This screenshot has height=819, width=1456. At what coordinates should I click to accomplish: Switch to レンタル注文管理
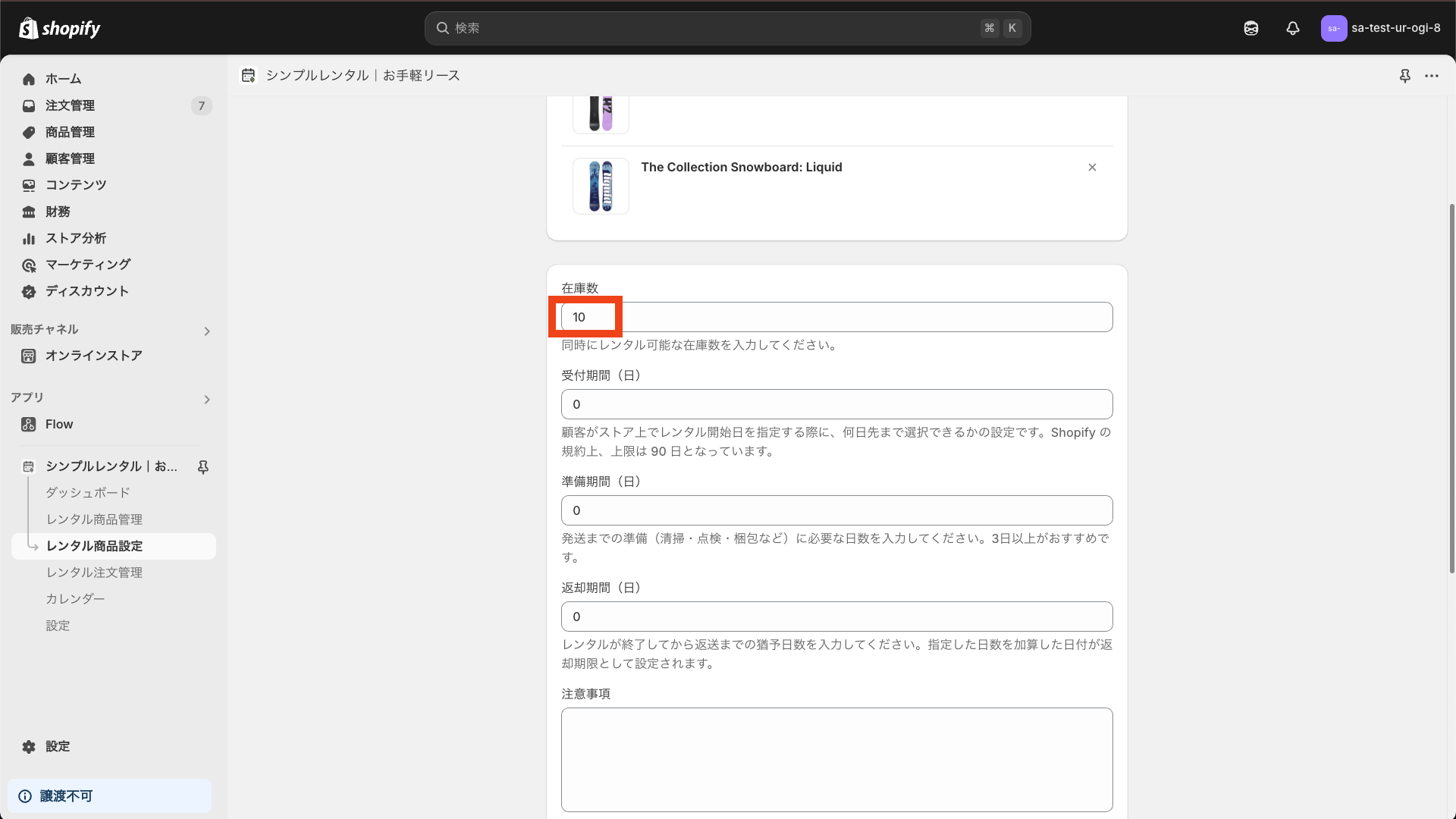coord(93,573)
